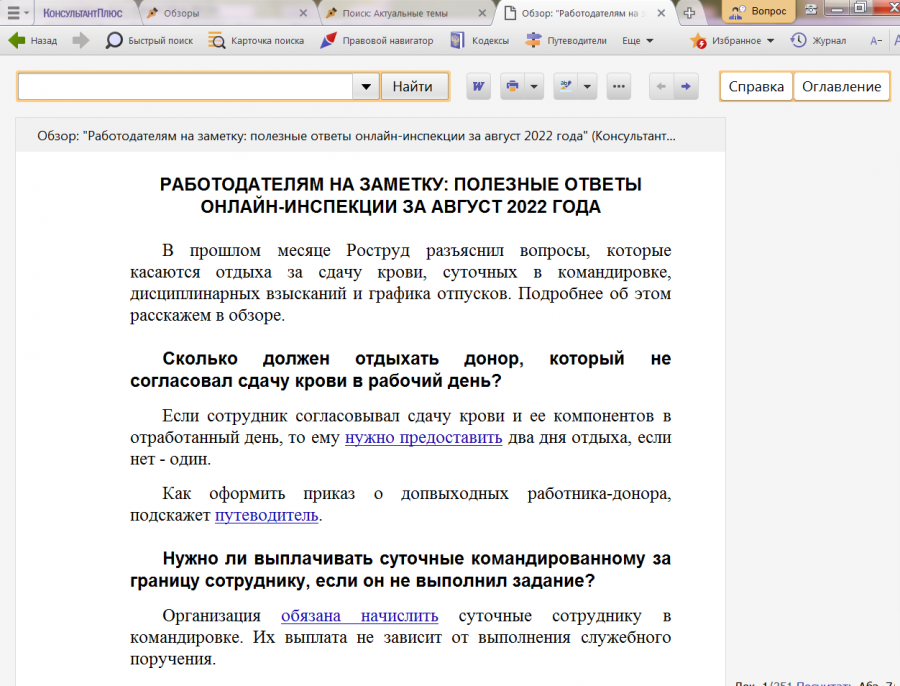Image resolution: width=900 pixels, height=686 pixels.
Task: Follow the 'нужно предоставить' link
Action: (x=423, y=438)
